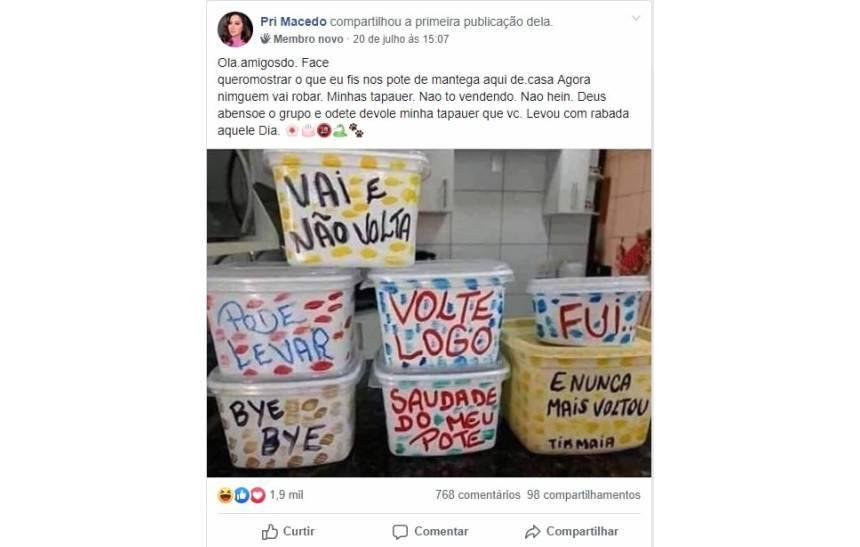Open Pri Macedo's profile picture
This screenshot has height=547, width=860.
[x=235, y=29]
